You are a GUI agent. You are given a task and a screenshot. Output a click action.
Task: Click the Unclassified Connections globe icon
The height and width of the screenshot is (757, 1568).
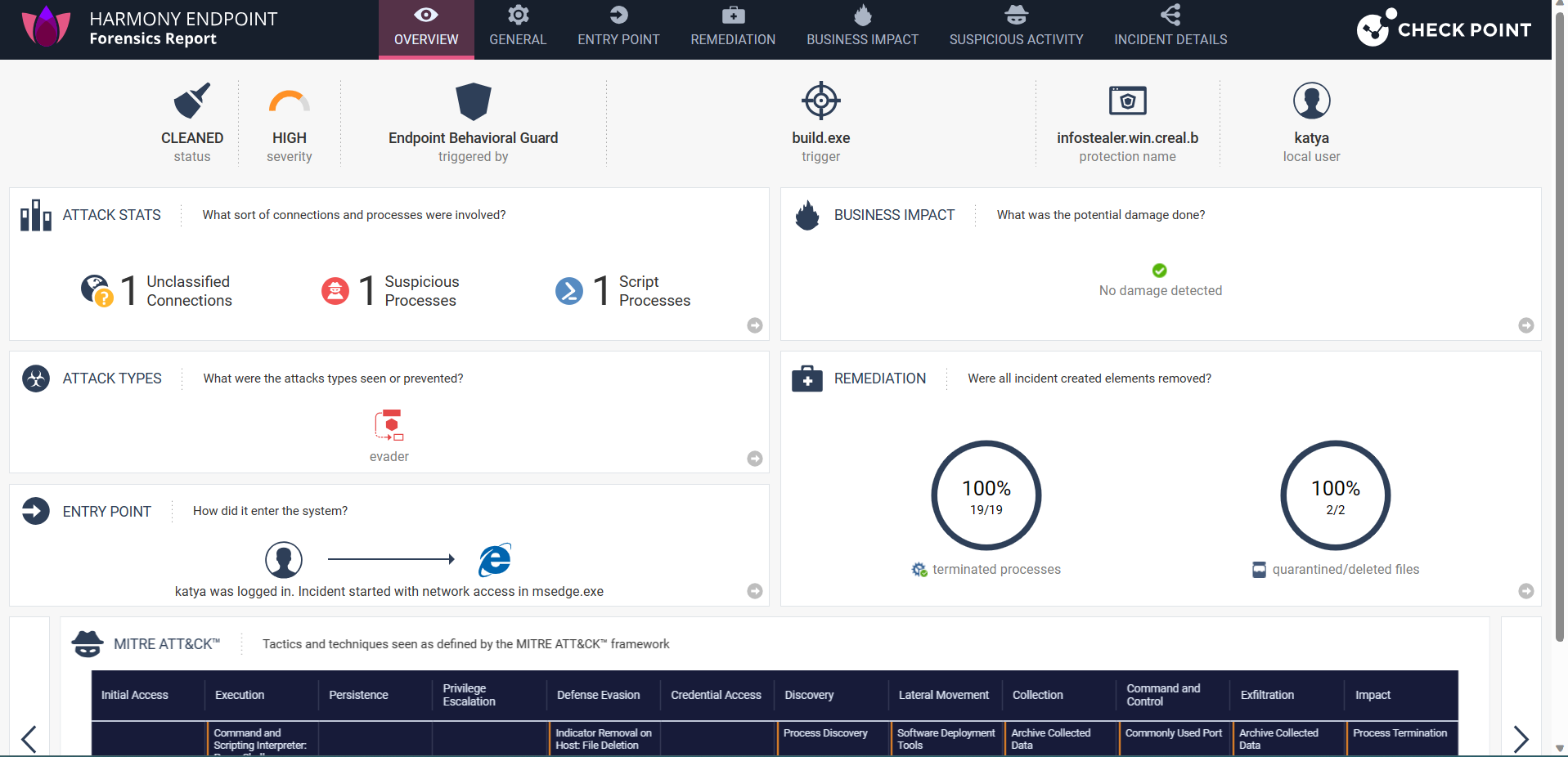pos(97,290)
